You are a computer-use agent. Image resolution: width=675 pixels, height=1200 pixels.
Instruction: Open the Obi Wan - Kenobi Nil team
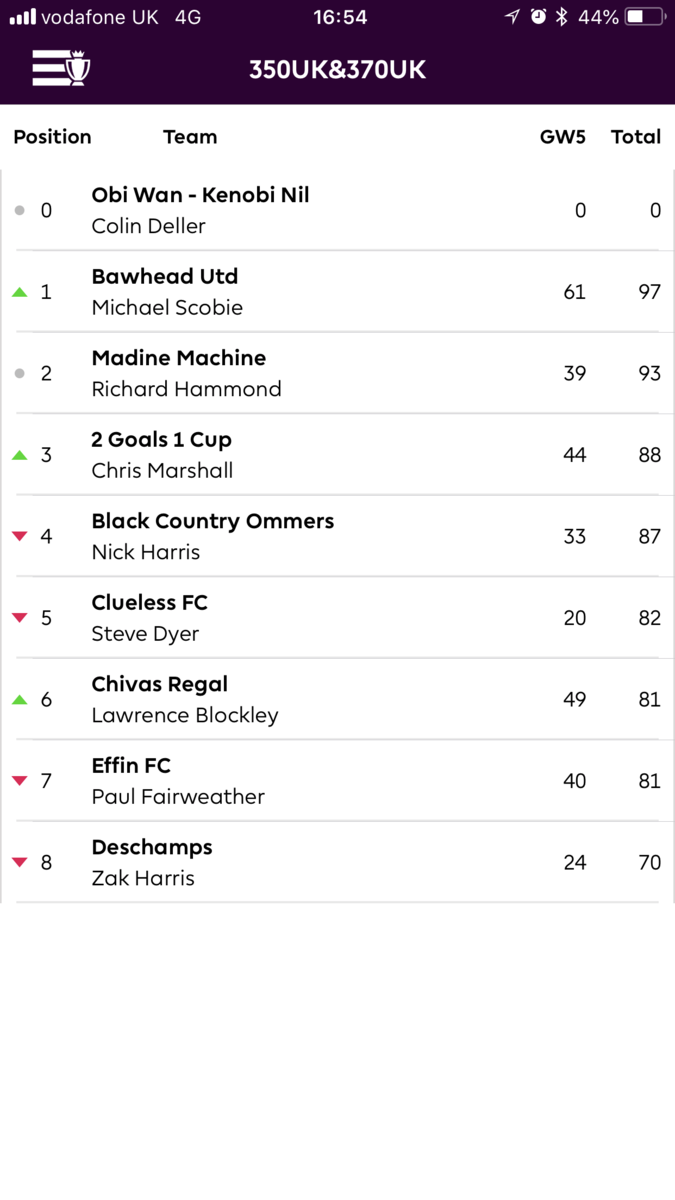coord(338,210)
